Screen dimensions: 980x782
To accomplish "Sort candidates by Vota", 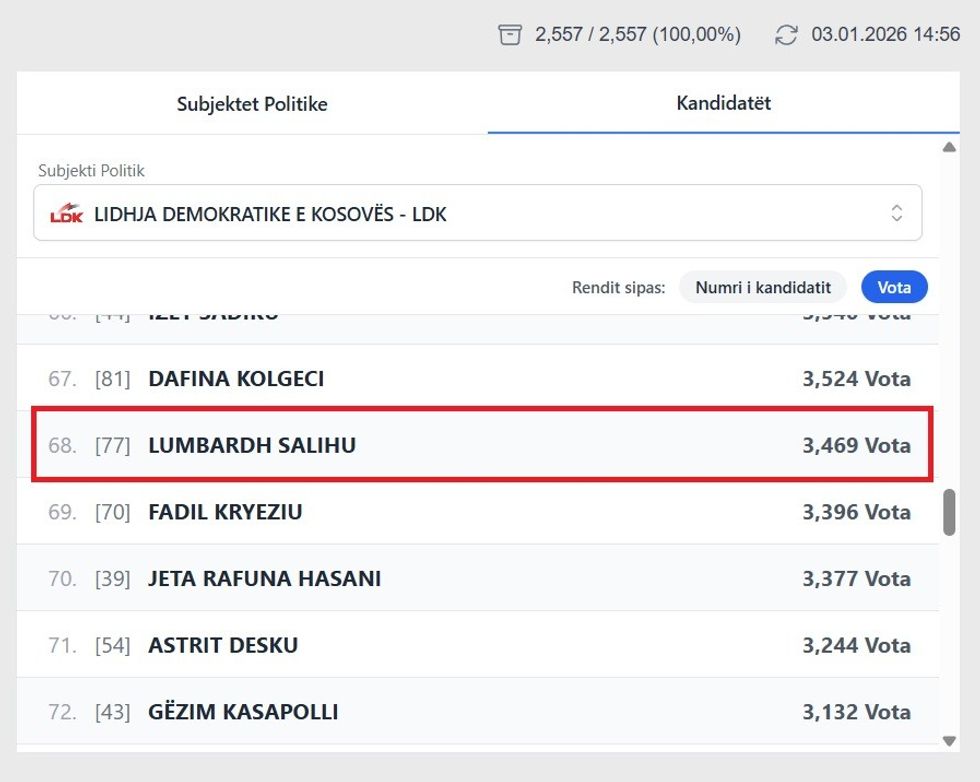I will [x=894, y=288].
